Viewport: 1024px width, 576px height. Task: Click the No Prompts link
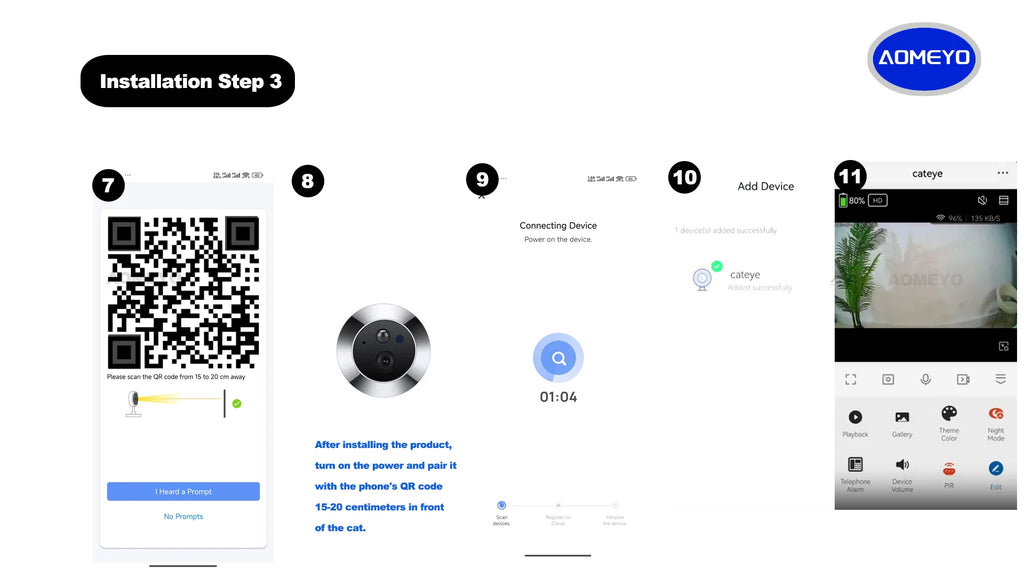click(x=184, y=517)
